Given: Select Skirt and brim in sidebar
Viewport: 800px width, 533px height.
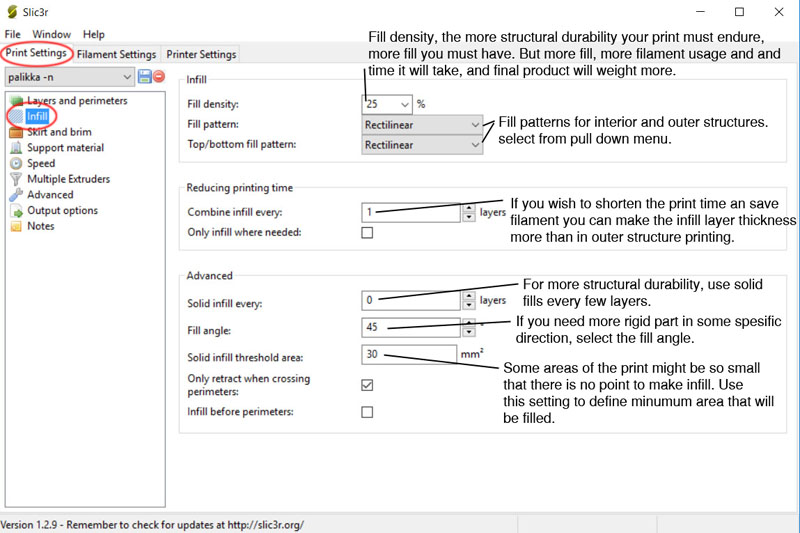Looking at the screenshot, I should tap(59, 132).
